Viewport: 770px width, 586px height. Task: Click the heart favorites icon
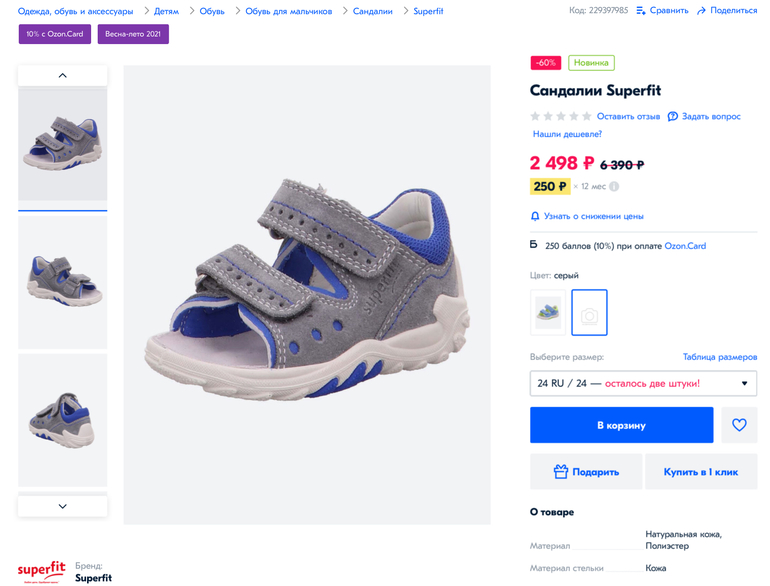point(739,425)
